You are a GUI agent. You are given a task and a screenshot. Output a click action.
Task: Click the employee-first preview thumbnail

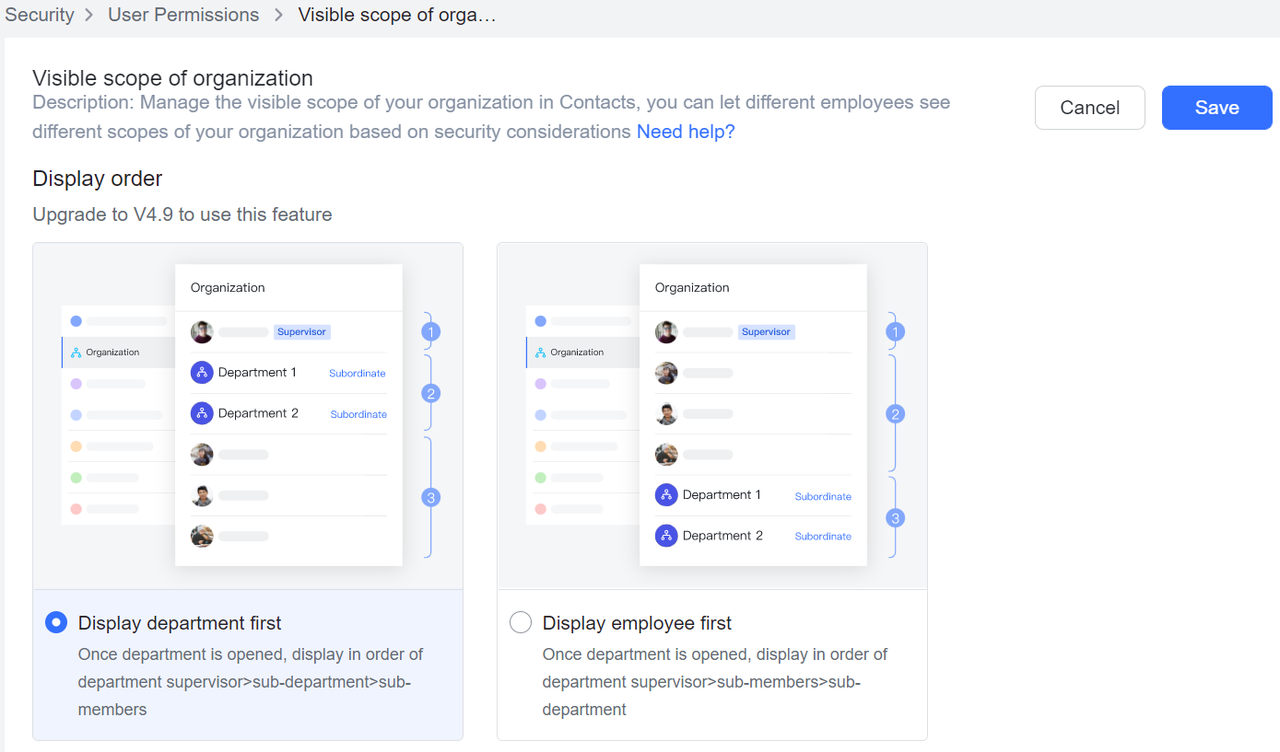coord(712,416)
